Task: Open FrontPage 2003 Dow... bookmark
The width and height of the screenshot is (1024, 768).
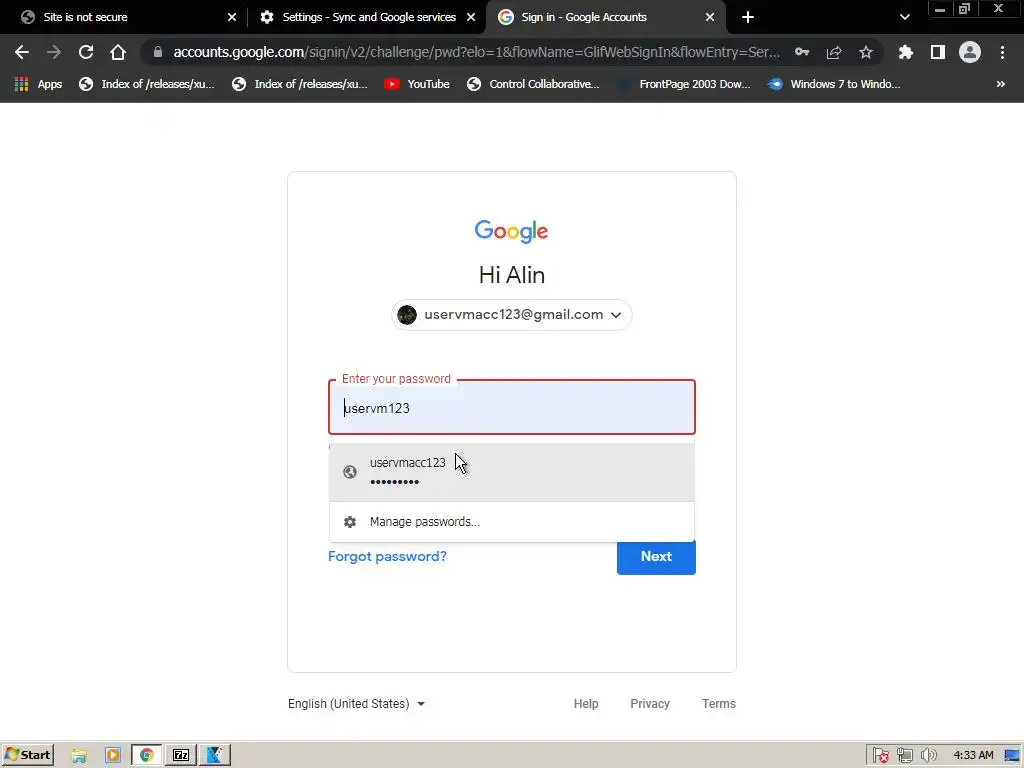Action: click(x=685, y=84)
